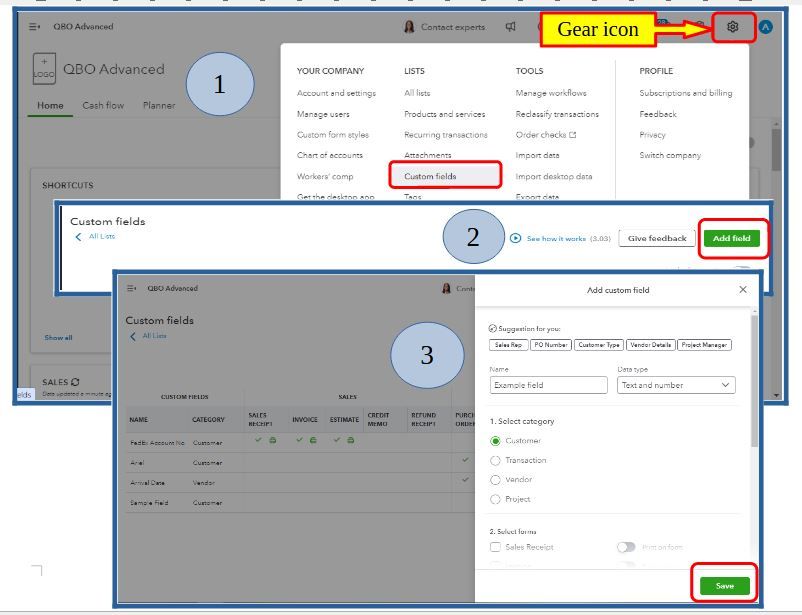Image resolution: width=802 pixels, height=615 pixels.
Task: Click the Contact experts avatar icon
Action: [x=409, y=27]
